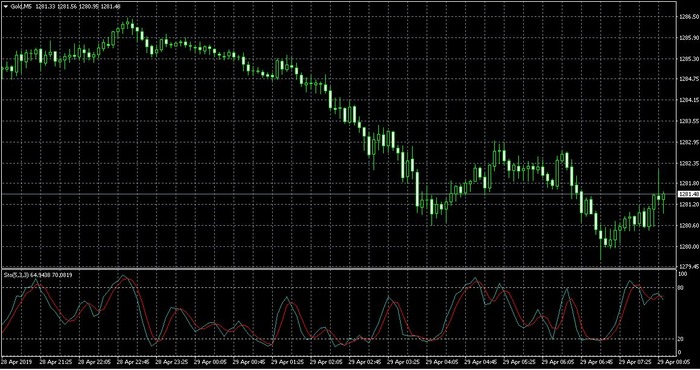
Task: Click the 1284.75 price scale label
Action: tap(688, 79)
